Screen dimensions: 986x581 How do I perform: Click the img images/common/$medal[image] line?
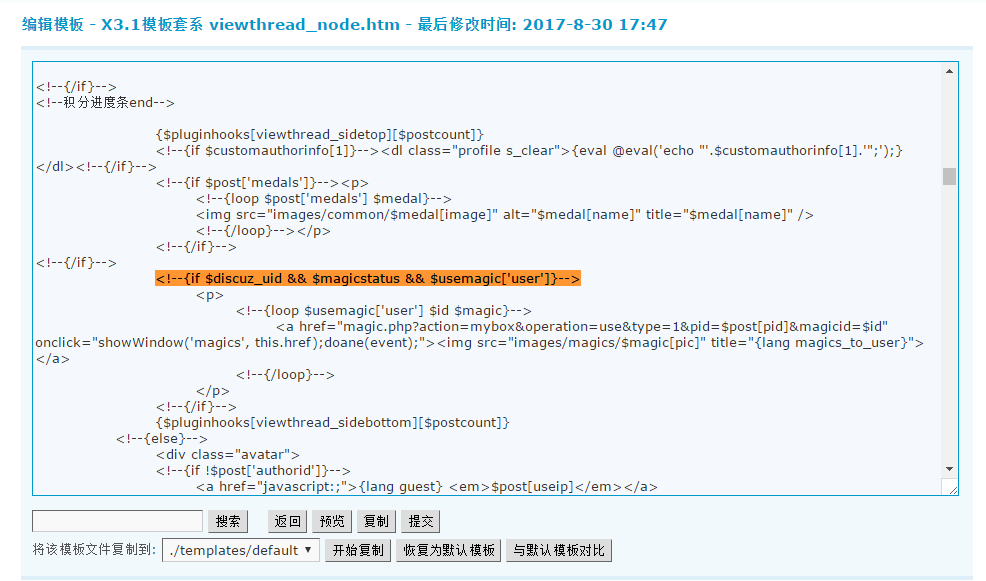tap(504, 214)
